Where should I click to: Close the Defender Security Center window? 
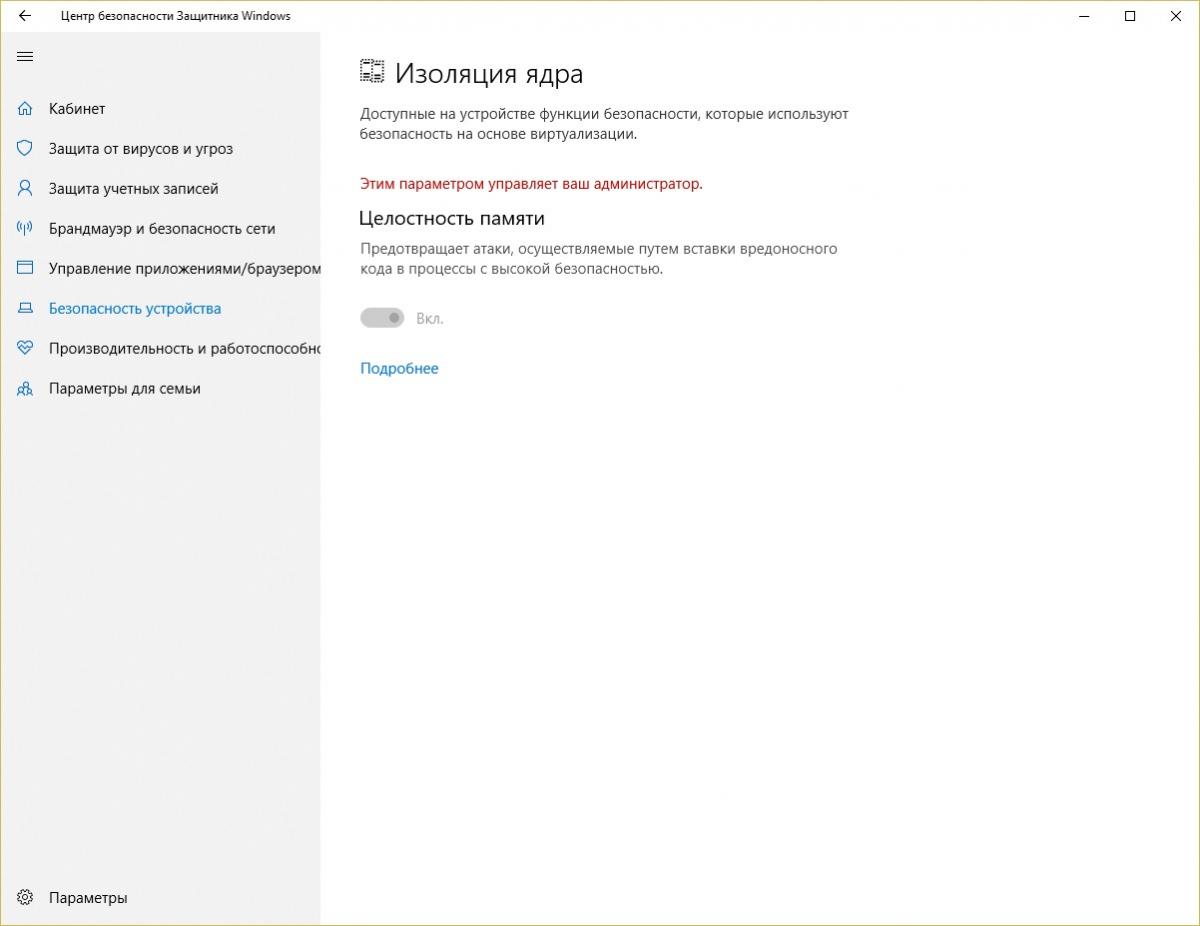(1176, 16)
